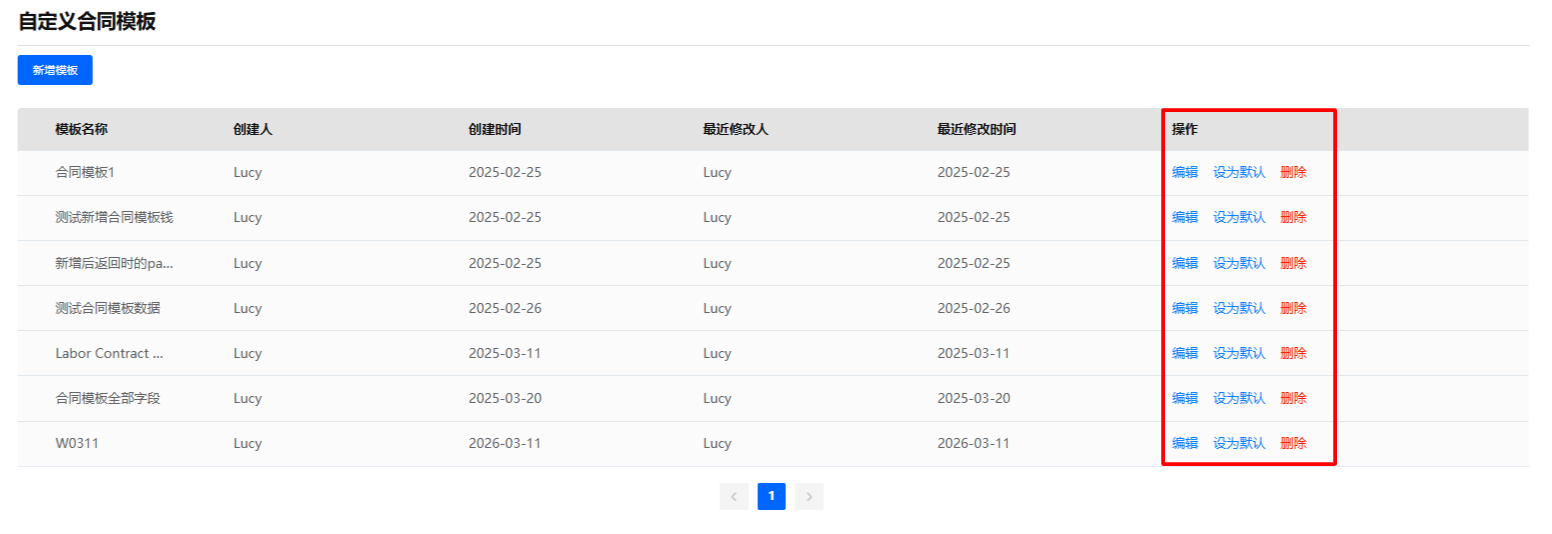Delete 测试合同模板数据 template

tap(1293, 308)
